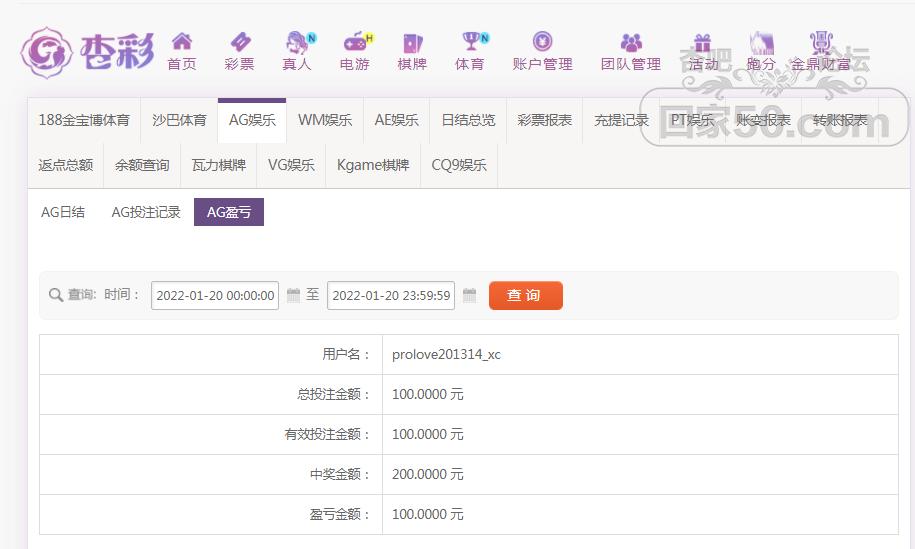Screen dimensions: 915x549
Task: Show AG日结 sub-tab
Action: pos(63,212)
